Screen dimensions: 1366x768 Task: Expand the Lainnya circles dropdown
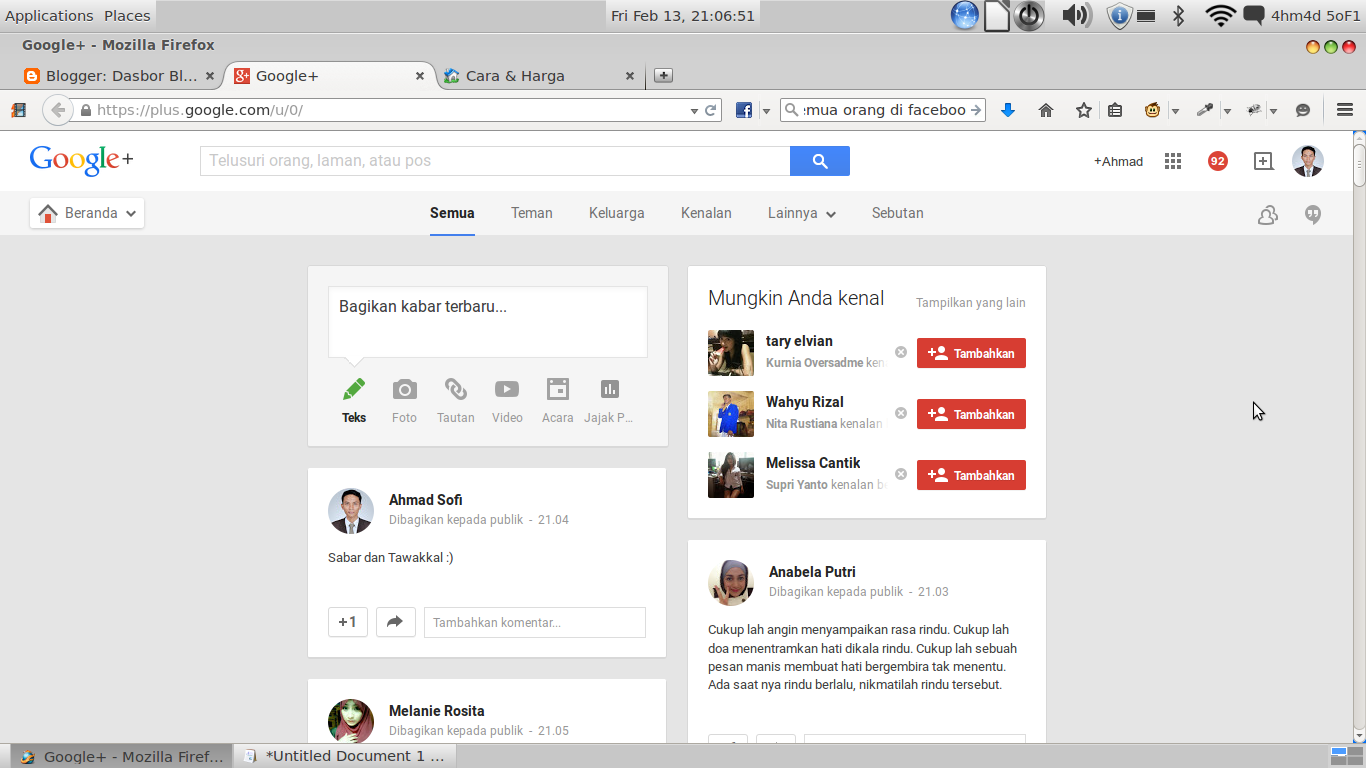pyautogui.click(x=802, y=213)
